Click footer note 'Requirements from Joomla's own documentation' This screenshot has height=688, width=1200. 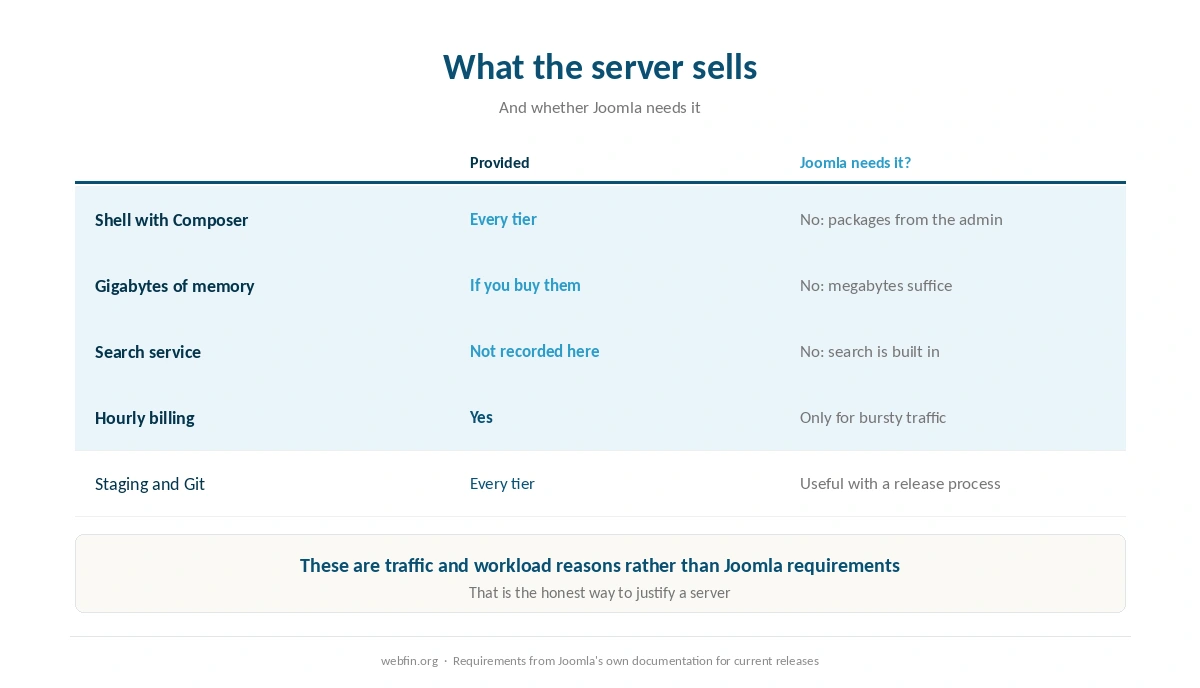(x=636, y=661)
